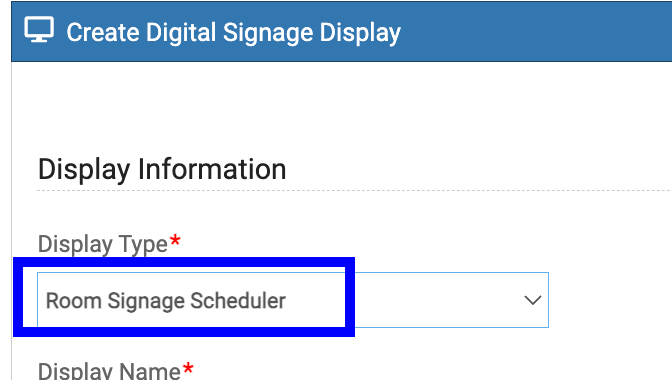Click the blank form area above Display Information
672x380 pixels.
point(343,107)
